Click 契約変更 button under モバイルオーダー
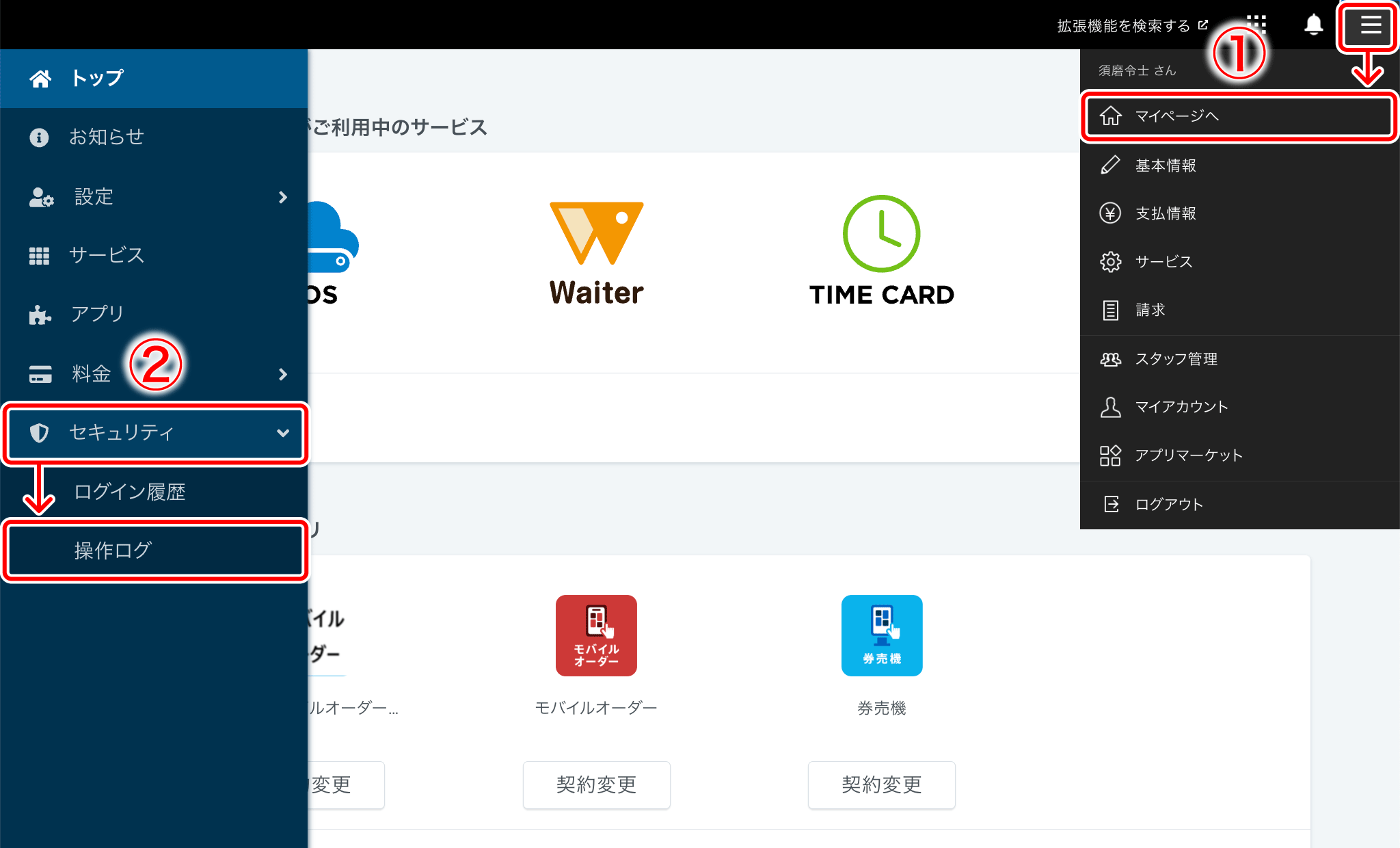The height and width of the screenshot is (848, 1400). [596, 784]
